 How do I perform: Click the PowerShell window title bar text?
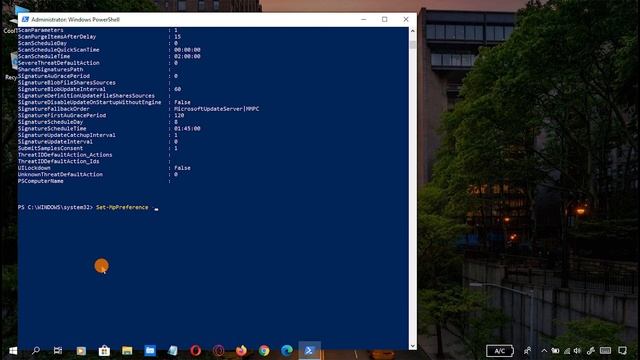pyautogui.click(x=76, y=20)
